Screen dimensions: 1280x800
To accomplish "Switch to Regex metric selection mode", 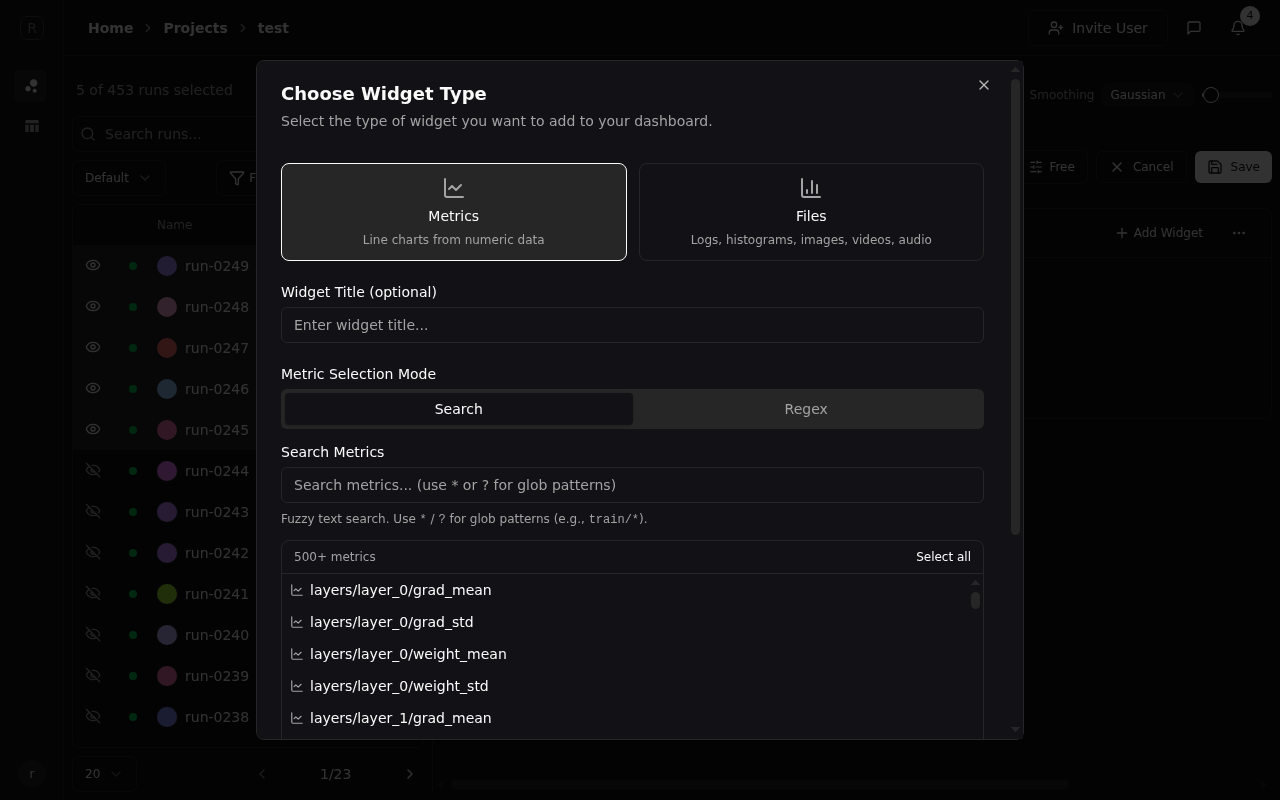I will [x=806, y=408].
